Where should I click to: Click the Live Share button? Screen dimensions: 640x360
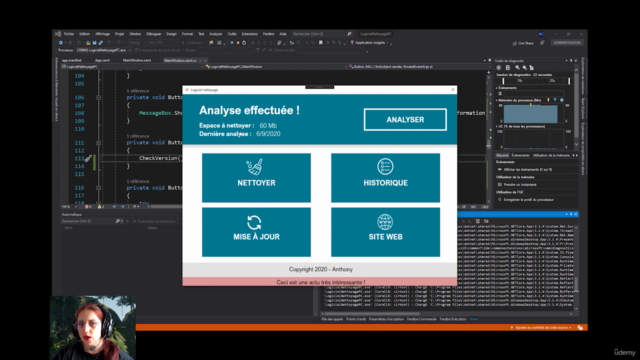point(523,43)
